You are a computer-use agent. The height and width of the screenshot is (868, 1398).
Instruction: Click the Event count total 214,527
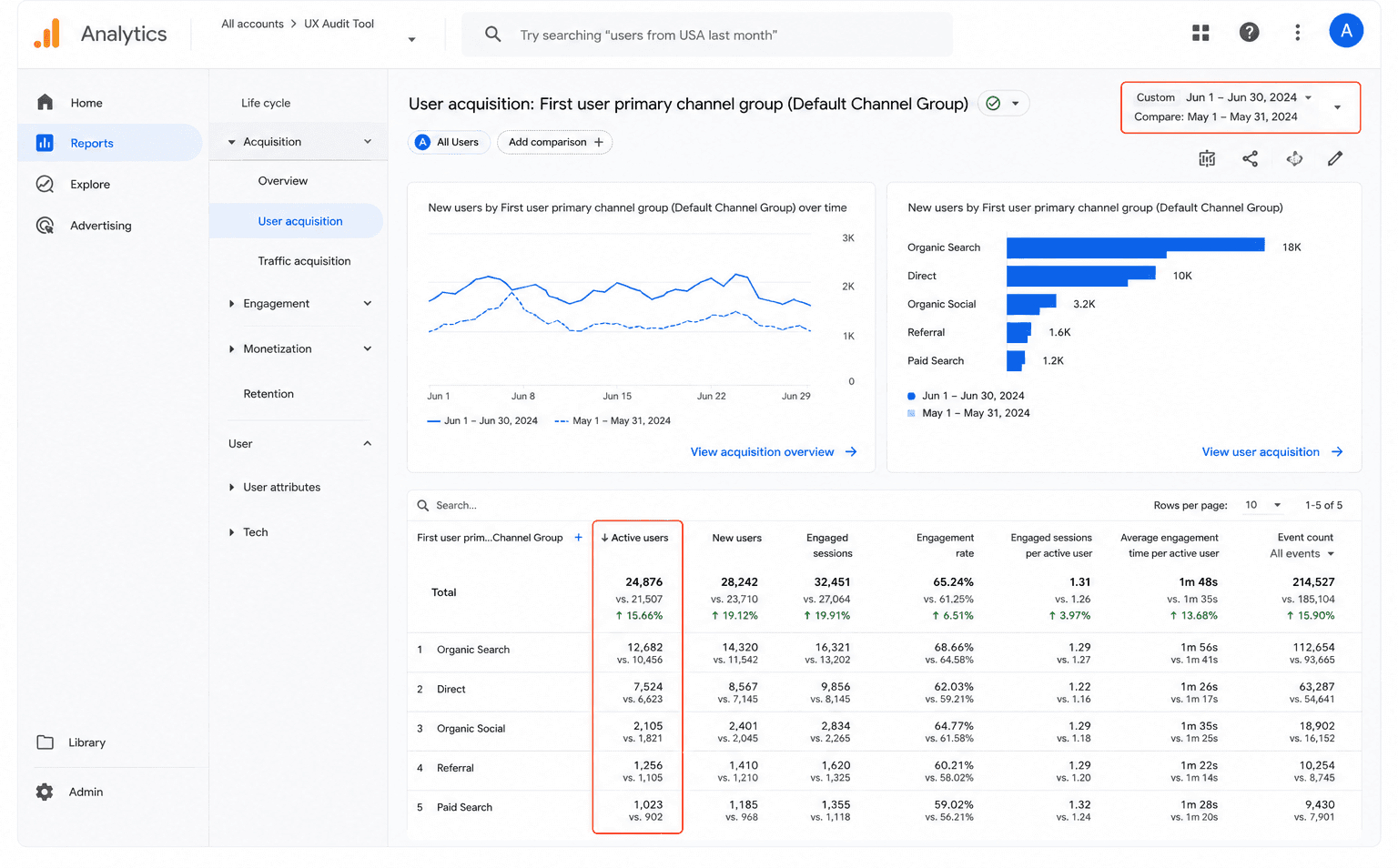(1312, 582)
